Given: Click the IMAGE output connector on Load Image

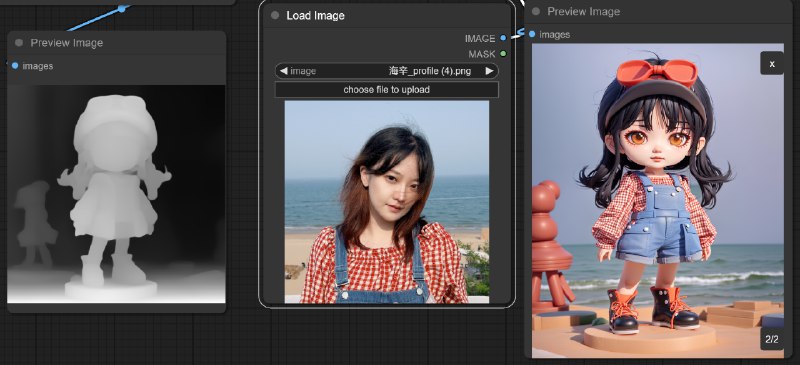Looking at the screenshot, I should click(x=503, y=38).
